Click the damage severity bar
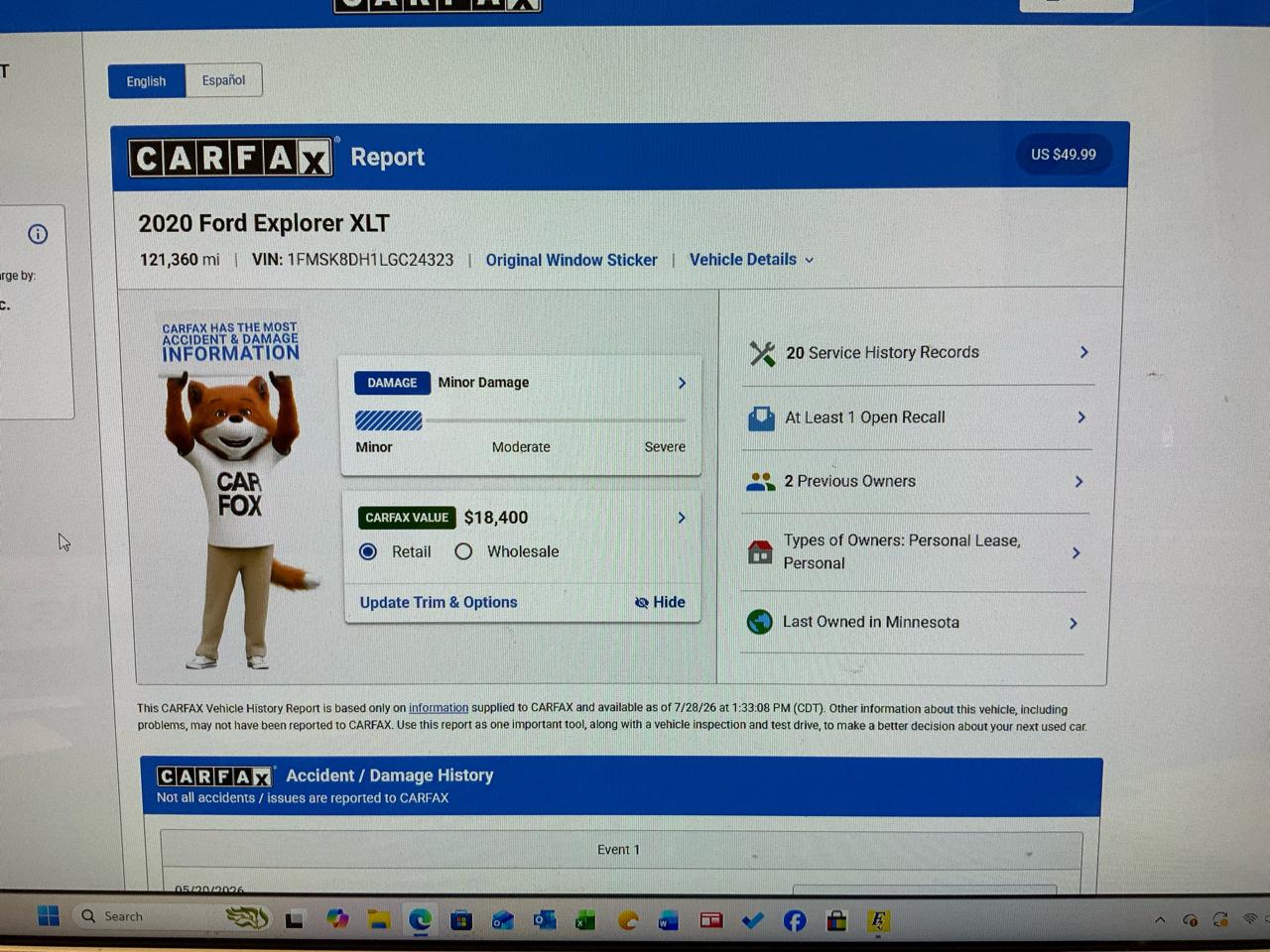The height and width of the screenshot is (952, 1270). 520,420
